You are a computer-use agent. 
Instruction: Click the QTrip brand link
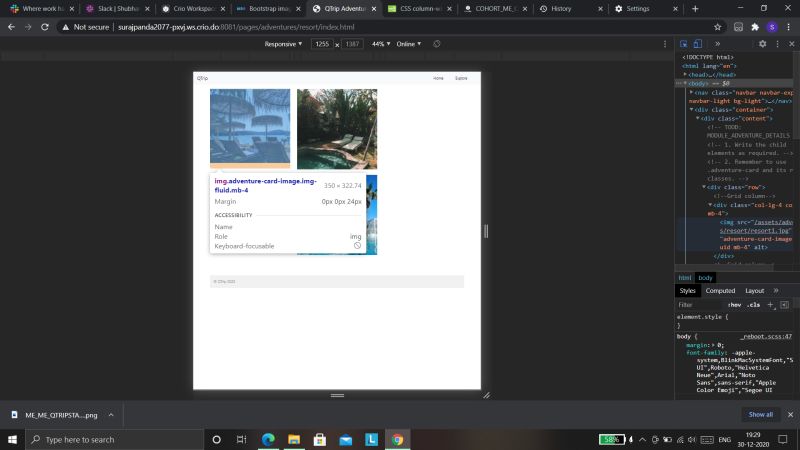203,78
